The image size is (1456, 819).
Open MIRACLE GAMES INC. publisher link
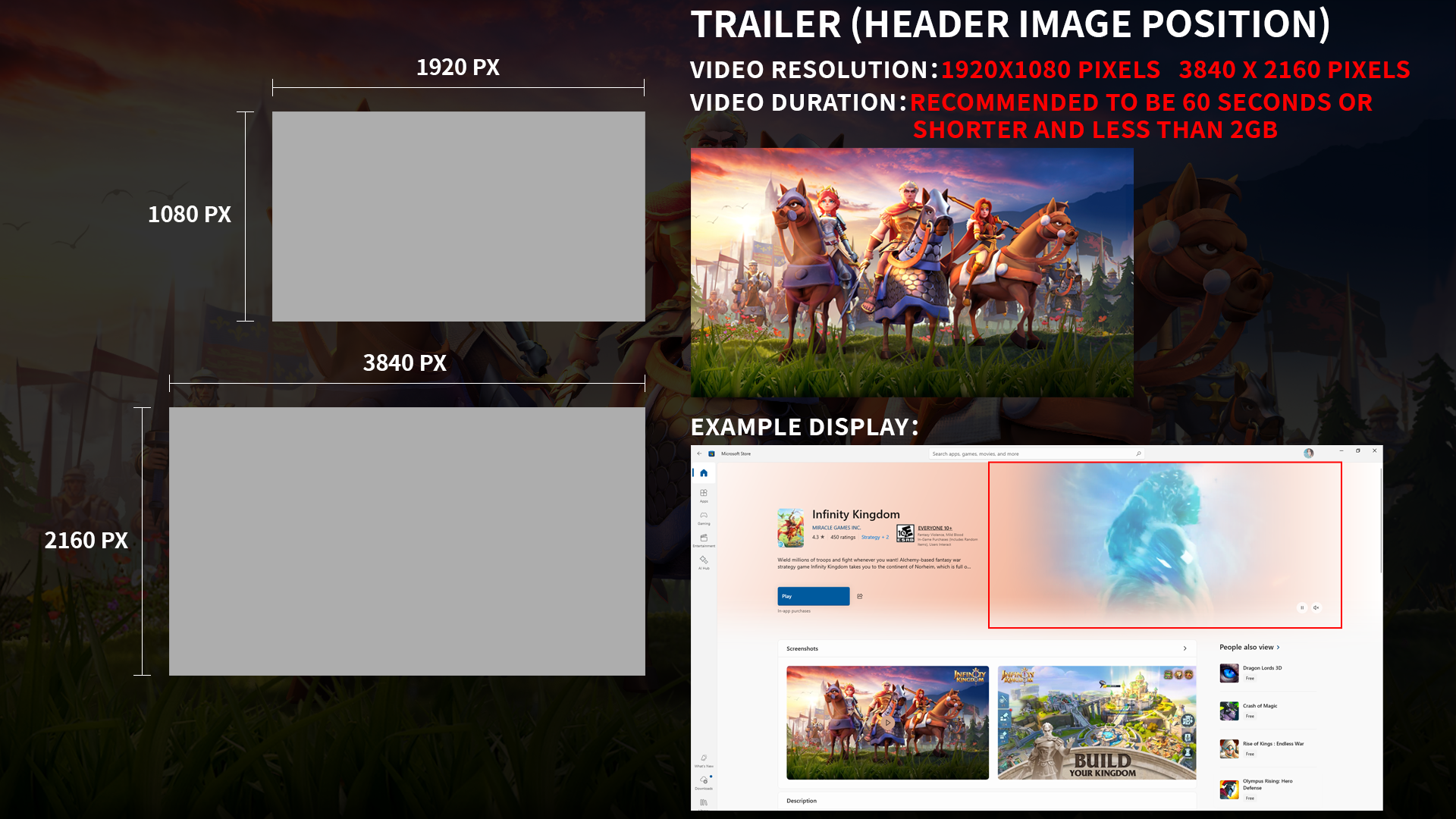(x=836, y=528)
